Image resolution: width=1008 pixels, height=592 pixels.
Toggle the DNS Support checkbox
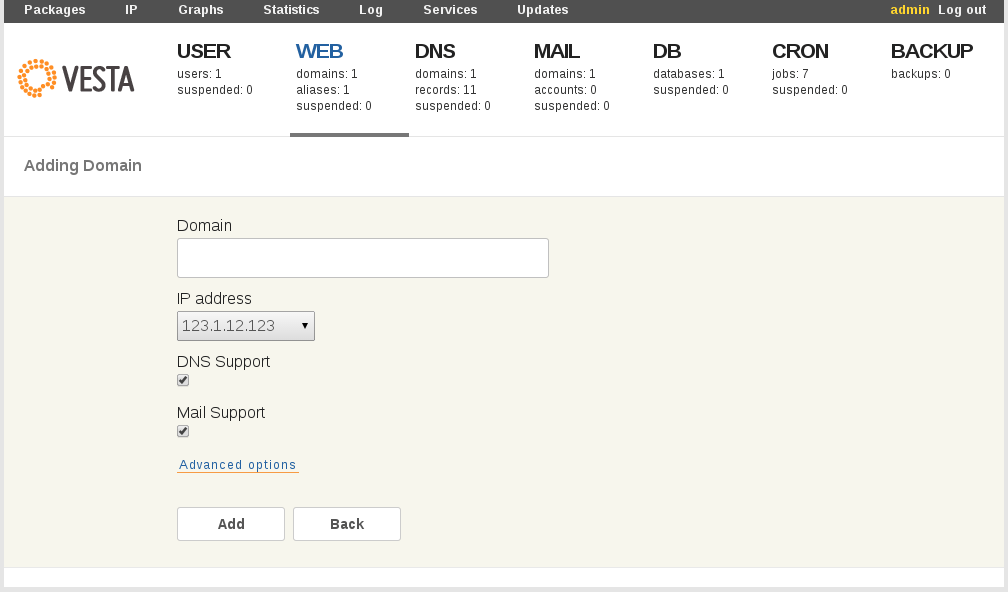coord(183,380)
